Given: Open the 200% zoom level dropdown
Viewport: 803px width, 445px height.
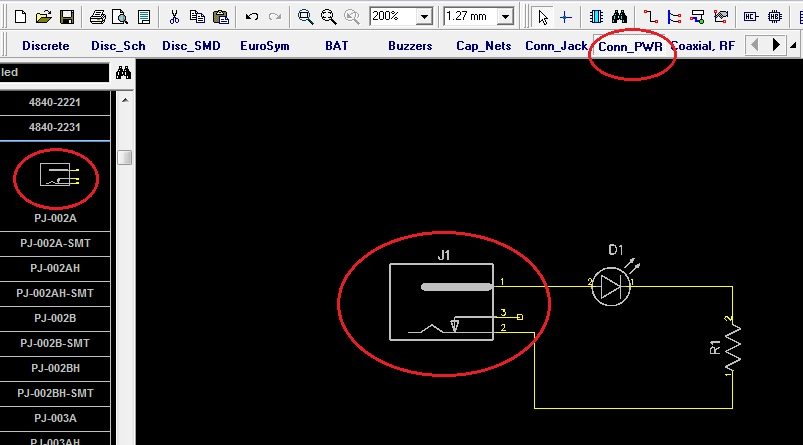Looking at the screenshot, I should pos(425,17).
